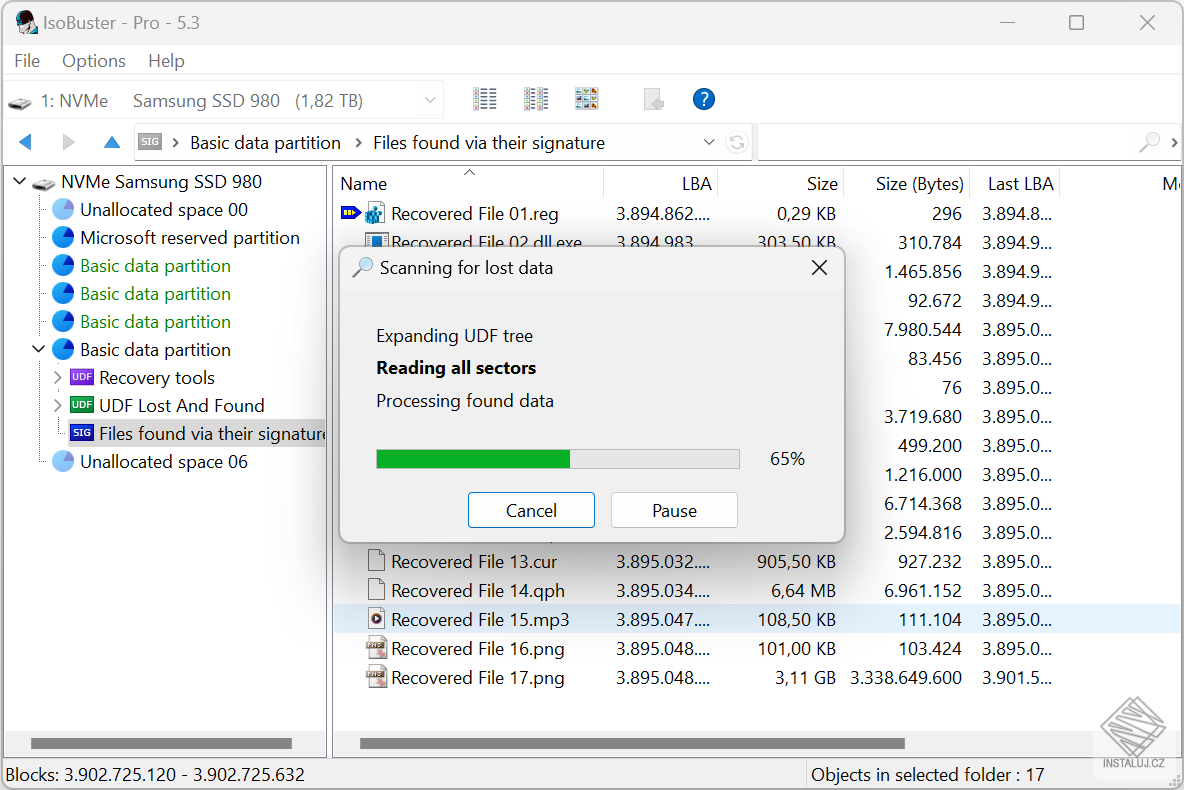This screenshot has height=790, width=1184.
Task: Click breadcrumb chevron before Basic data partition
Action: pos(175,142)
